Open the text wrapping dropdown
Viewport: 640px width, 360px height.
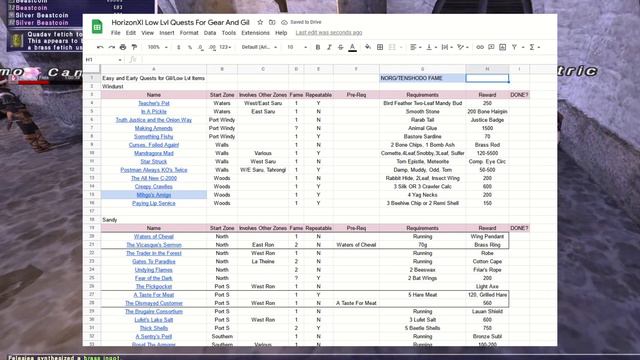tap(447, 47)
